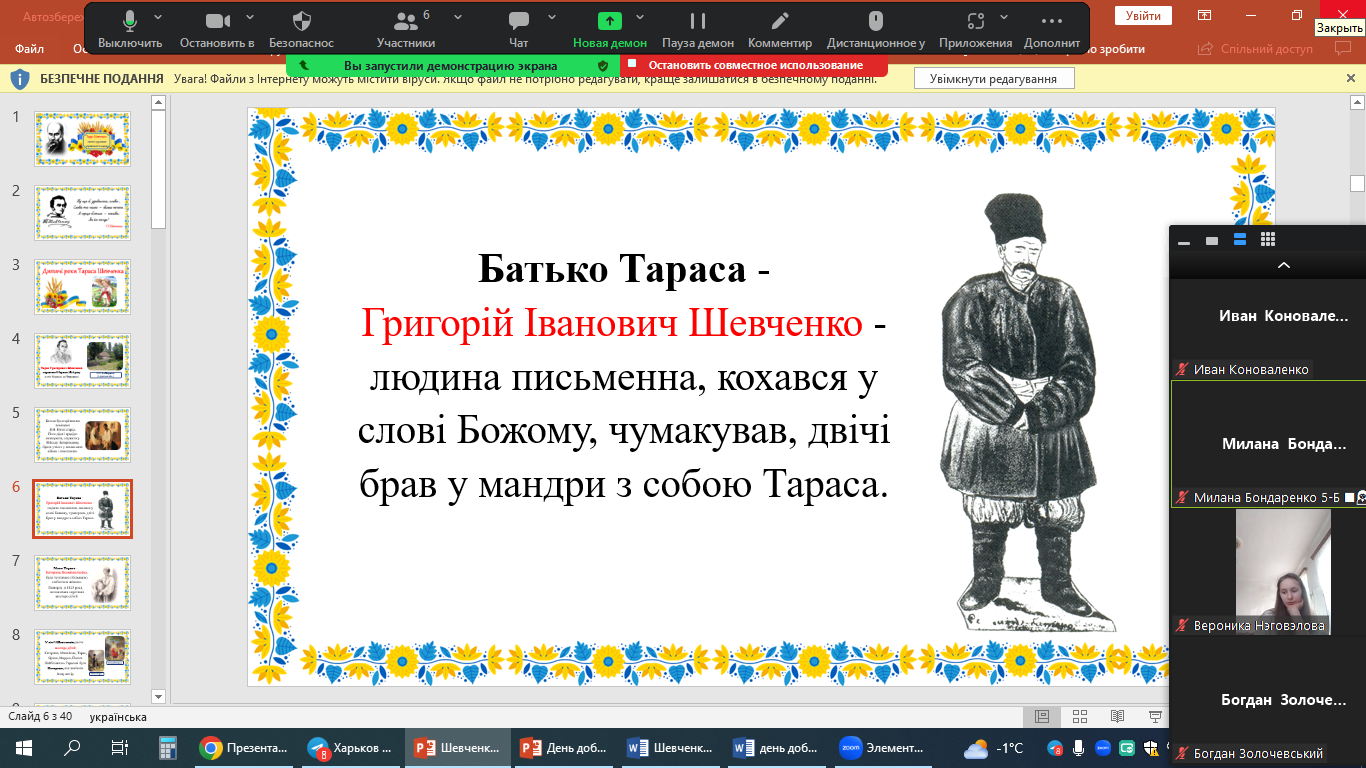Switch to Normal view in status bar
Image resolution: width=1366 pixels, height=768 pixels.
(x=1041, y=716)
